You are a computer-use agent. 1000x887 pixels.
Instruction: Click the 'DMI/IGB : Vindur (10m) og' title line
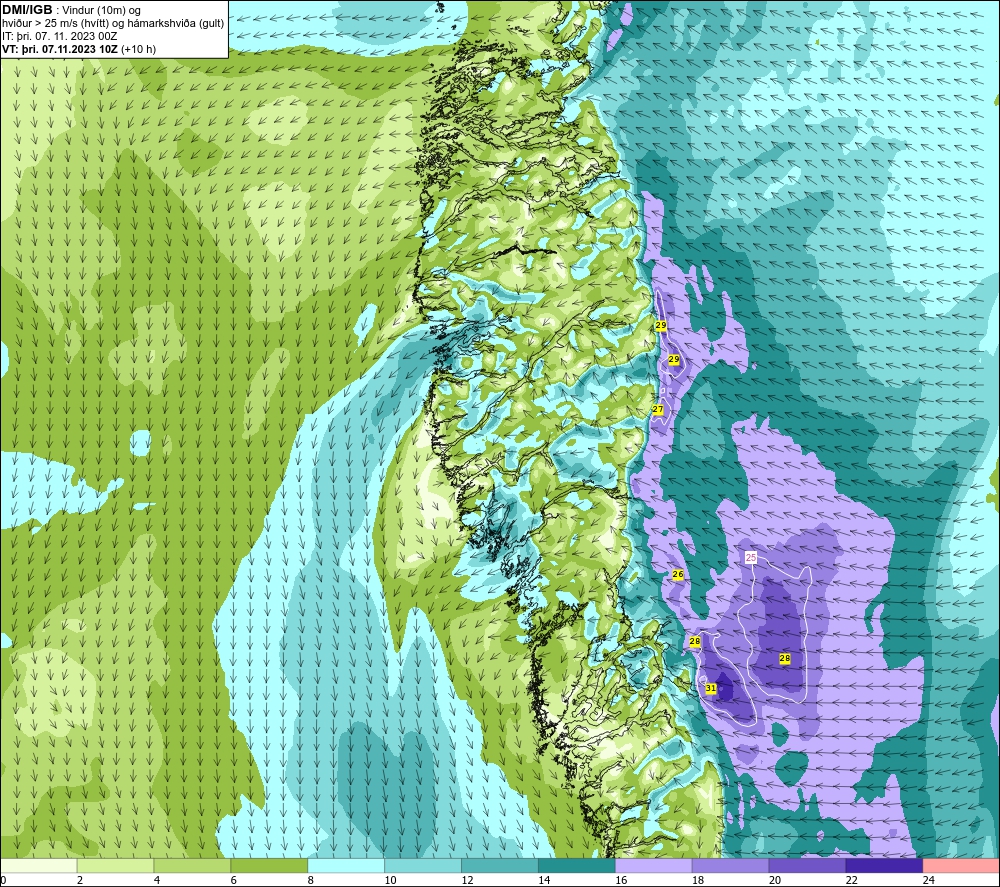(71, 10)
